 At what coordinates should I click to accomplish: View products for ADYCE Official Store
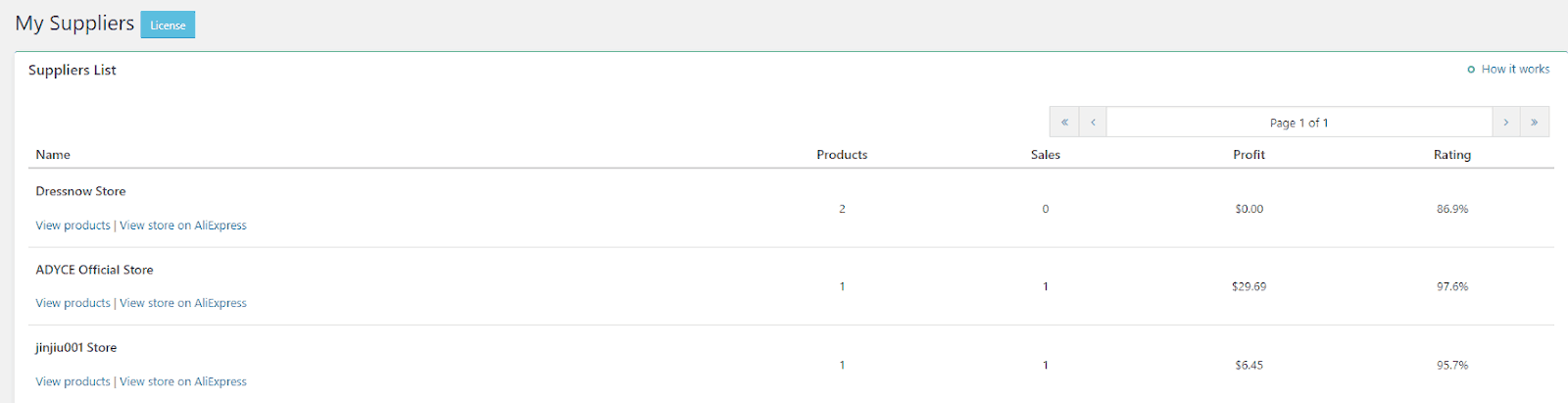point(73,303)
